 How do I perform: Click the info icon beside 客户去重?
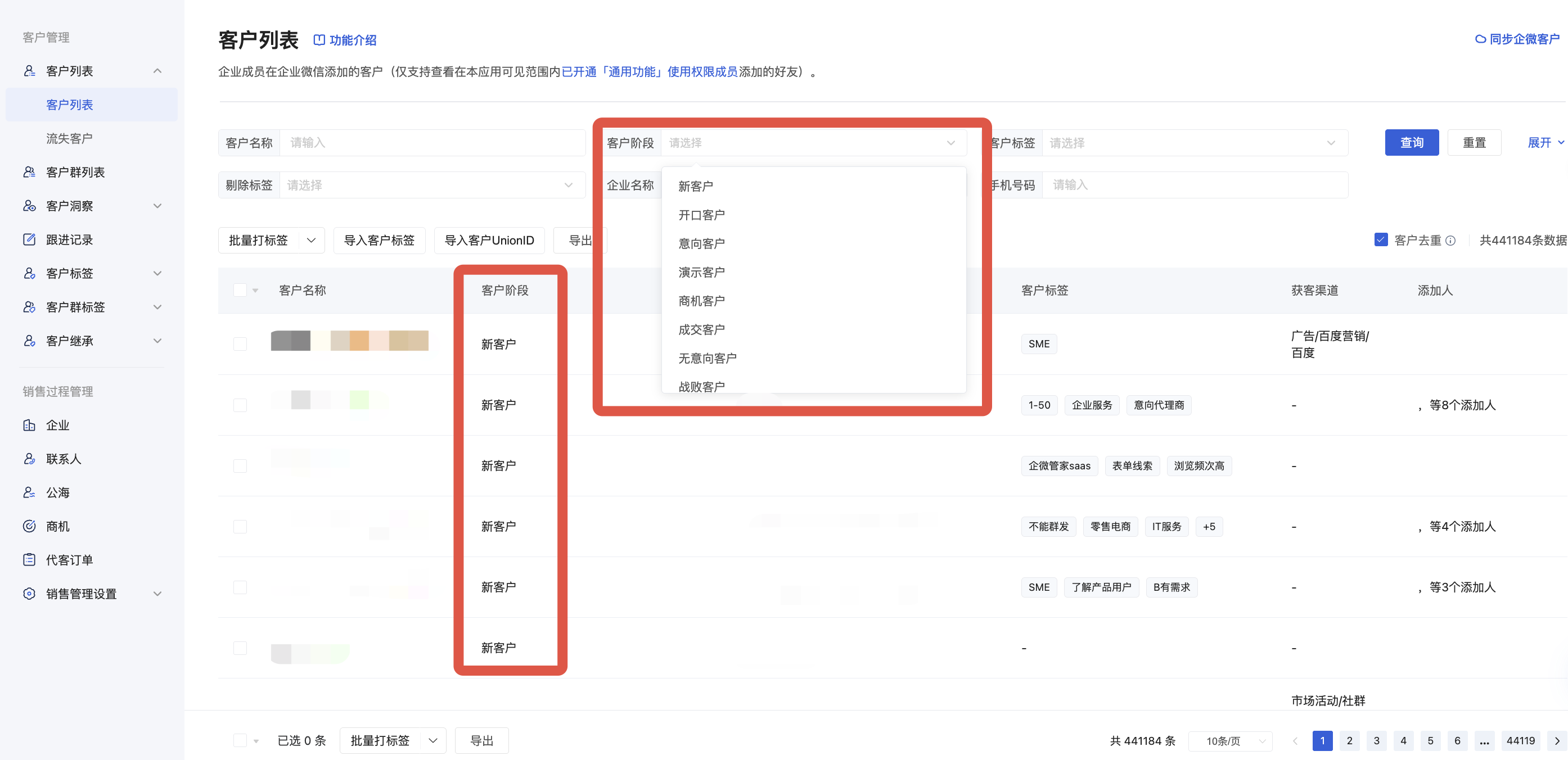tap(1450, 241)
